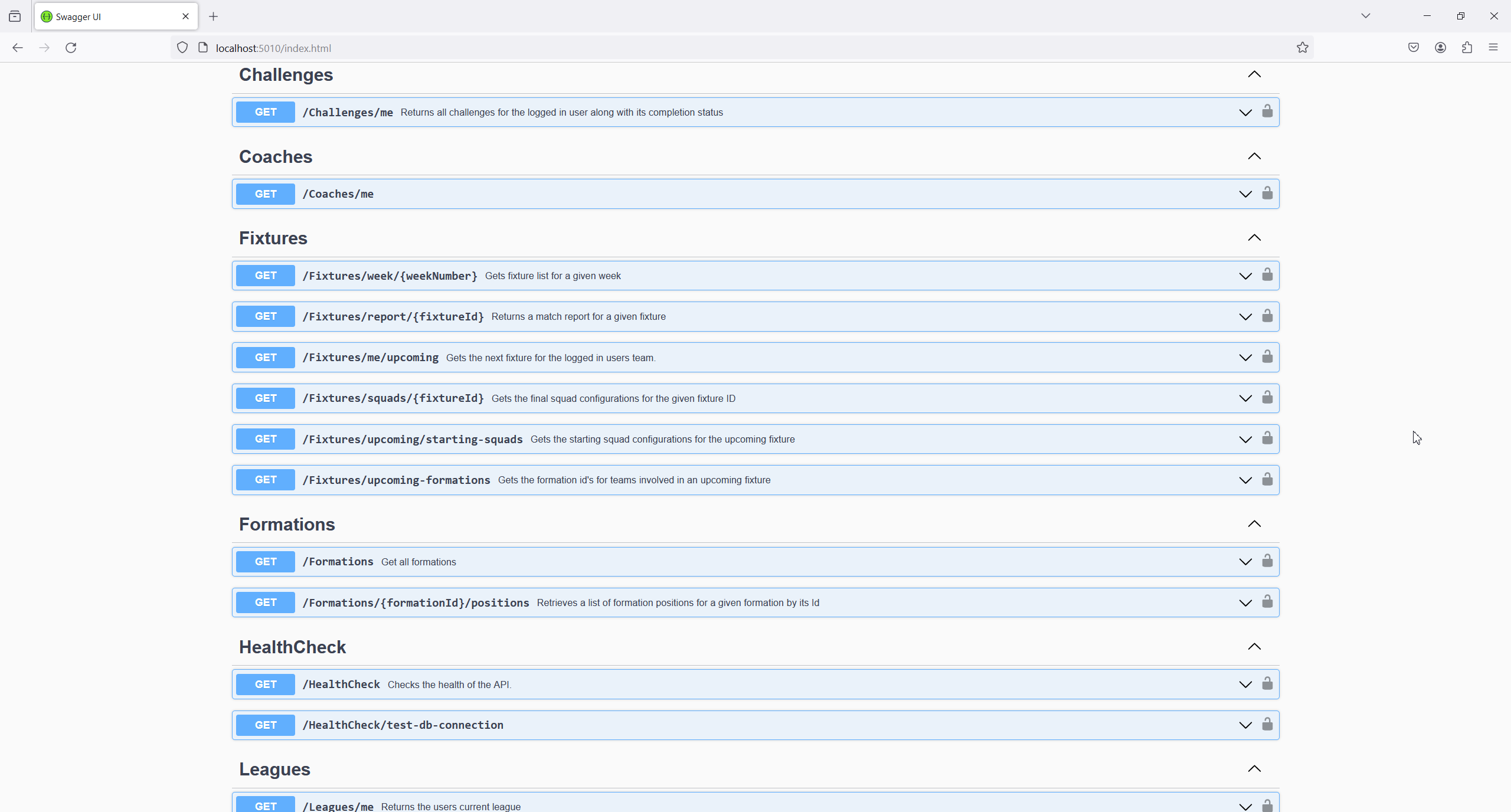Viewport: 1511px width, 812px height.
Task: Collapse the Formations section chevron
Action: [1254, 524]
